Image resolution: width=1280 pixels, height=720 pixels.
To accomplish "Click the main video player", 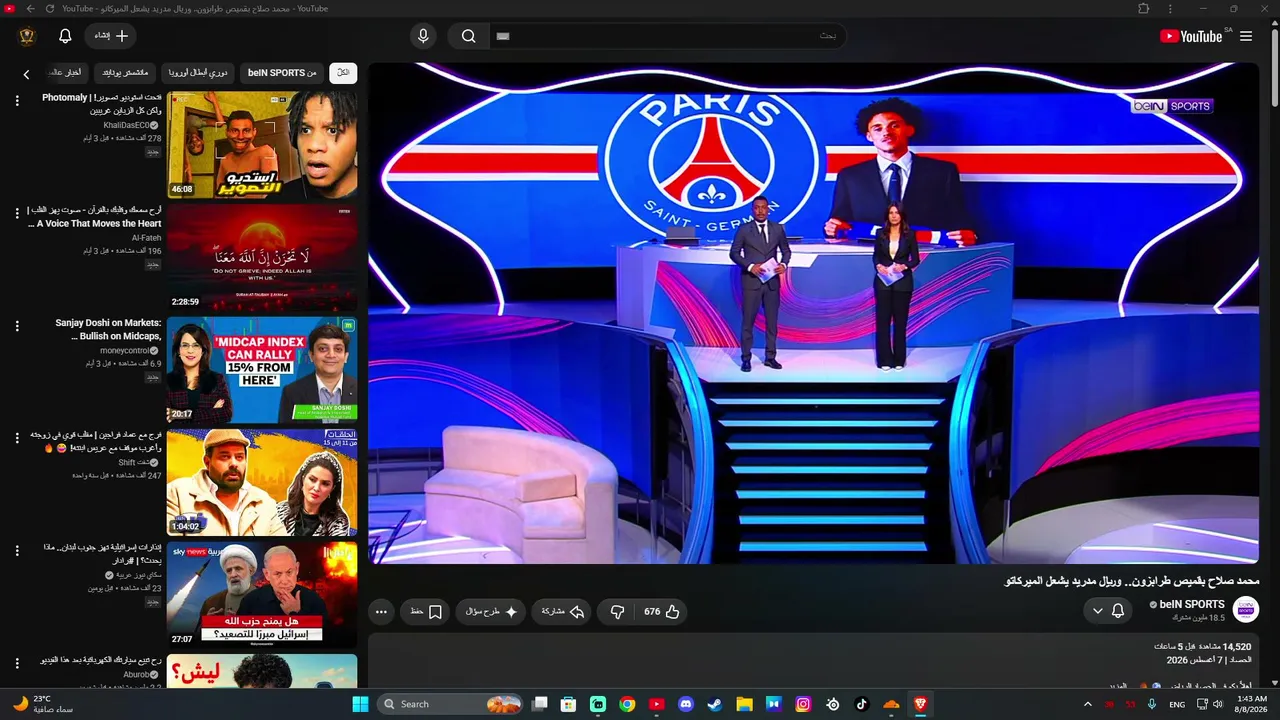I will click(x=813, y=313).
